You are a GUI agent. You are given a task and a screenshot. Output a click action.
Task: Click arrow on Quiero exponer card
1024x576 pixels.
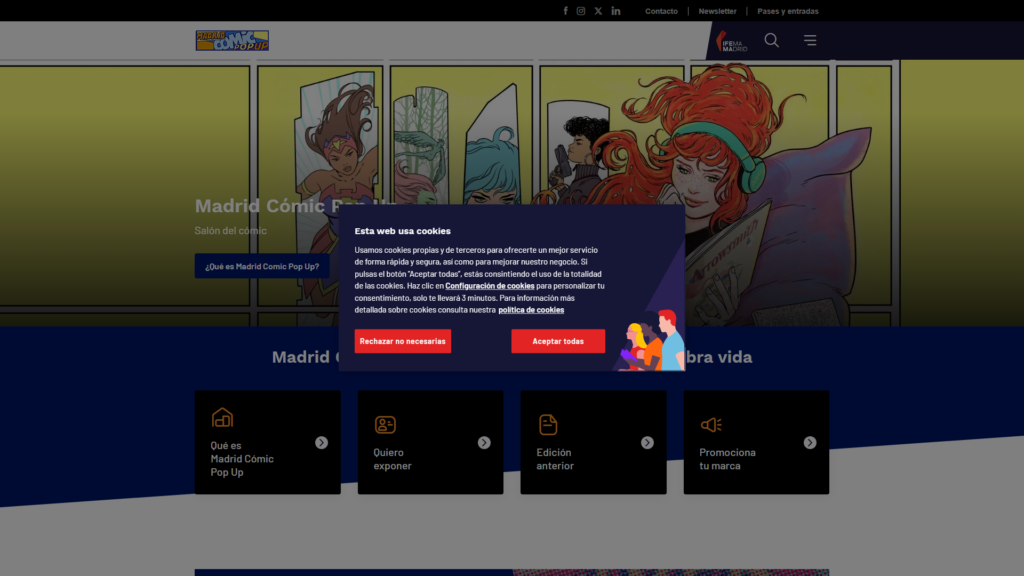(x=484, y=443)
